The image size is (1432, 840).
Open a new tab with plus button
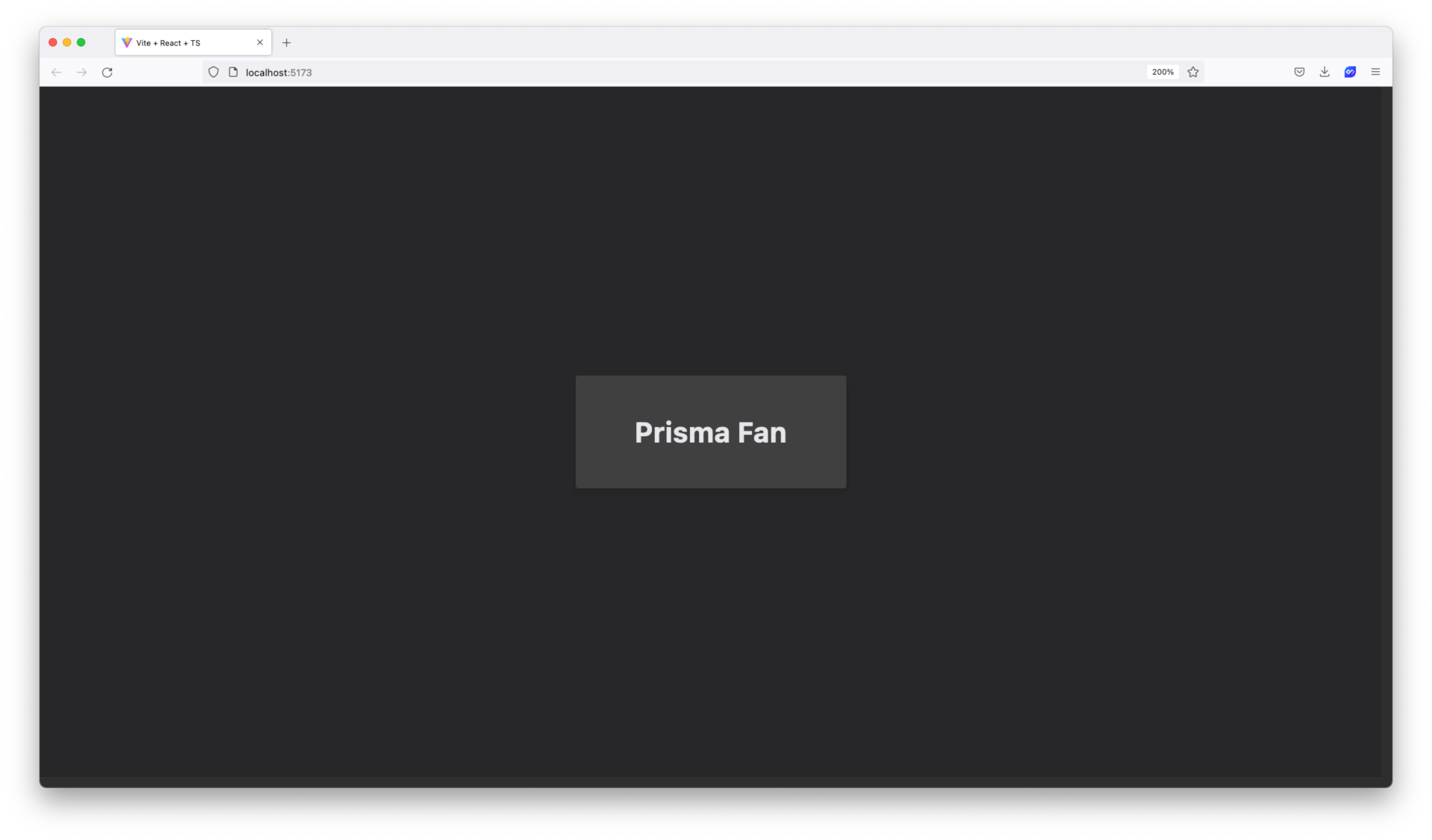click(286, 43)
